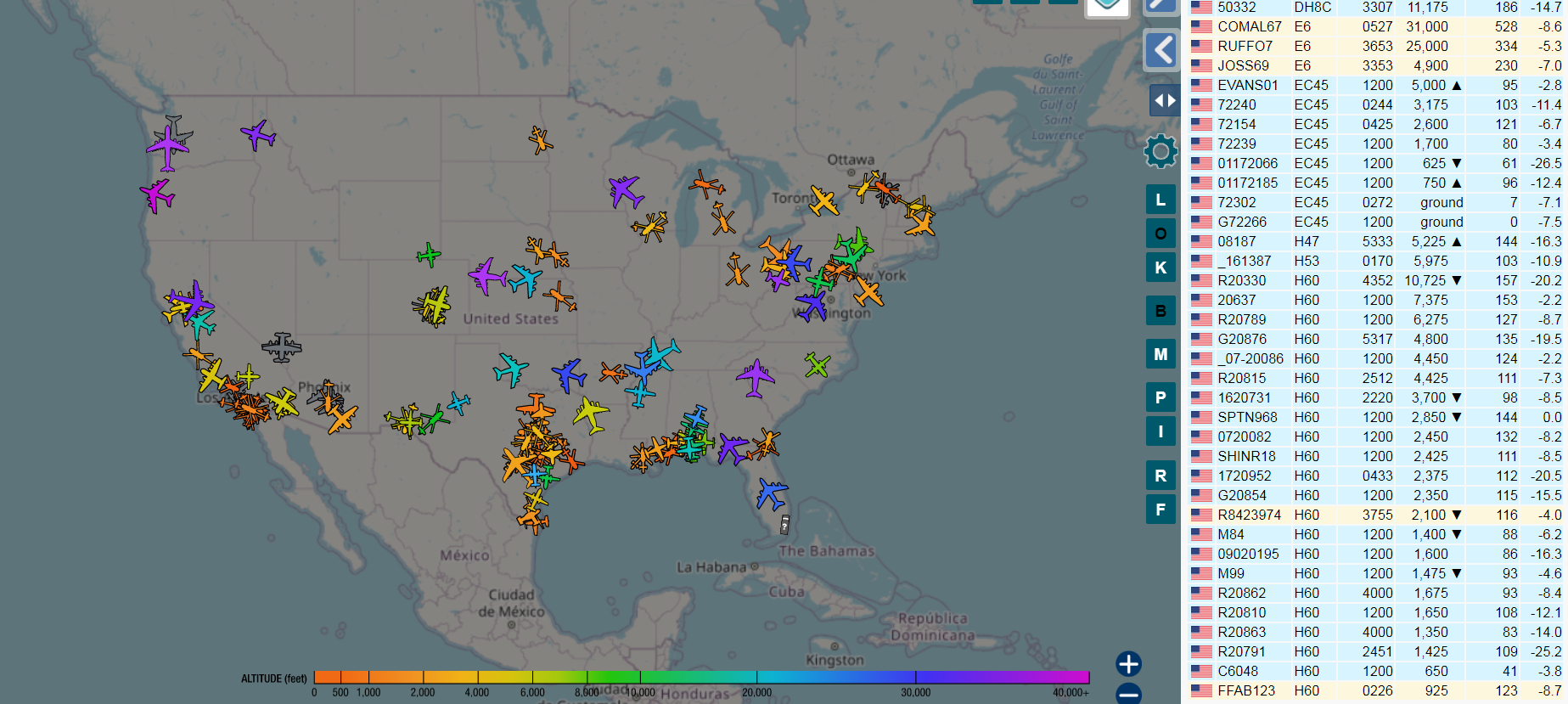Select the JOSS69 row
Screen dimensions: 1568x704
(1375, 65)
